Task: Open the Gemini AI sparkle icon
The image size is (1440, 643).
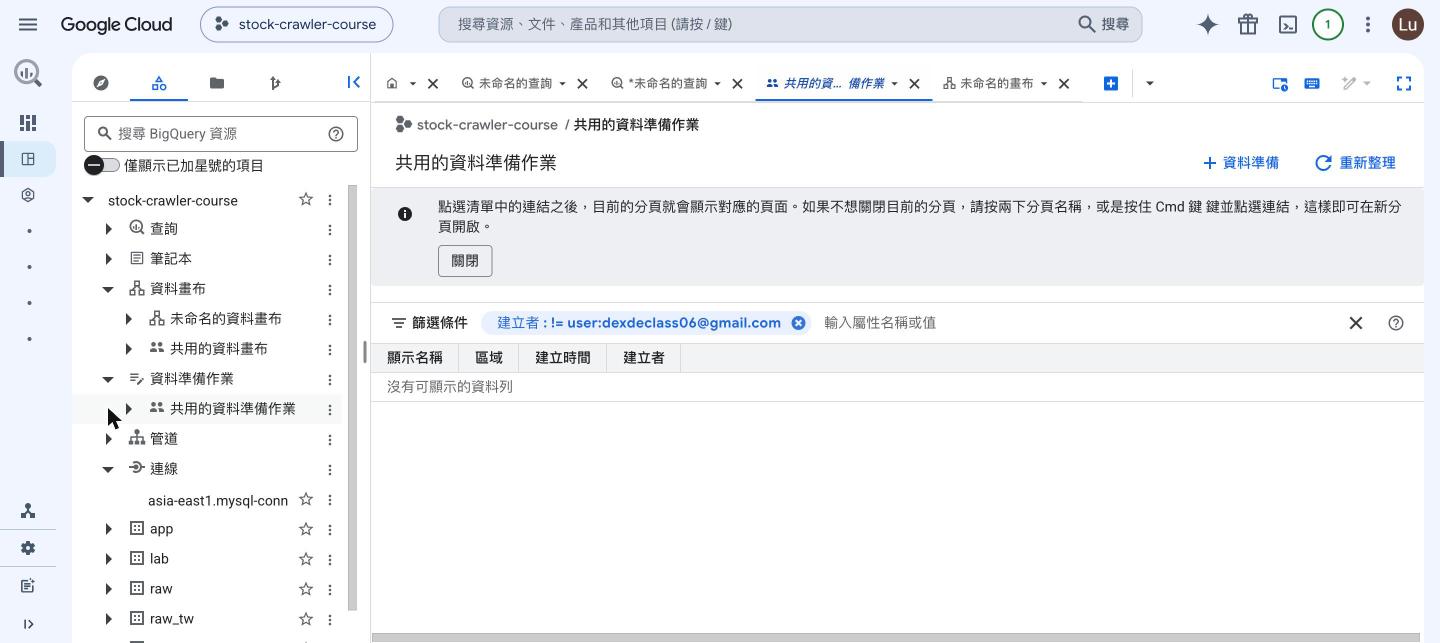Action: click(1208, 25)
